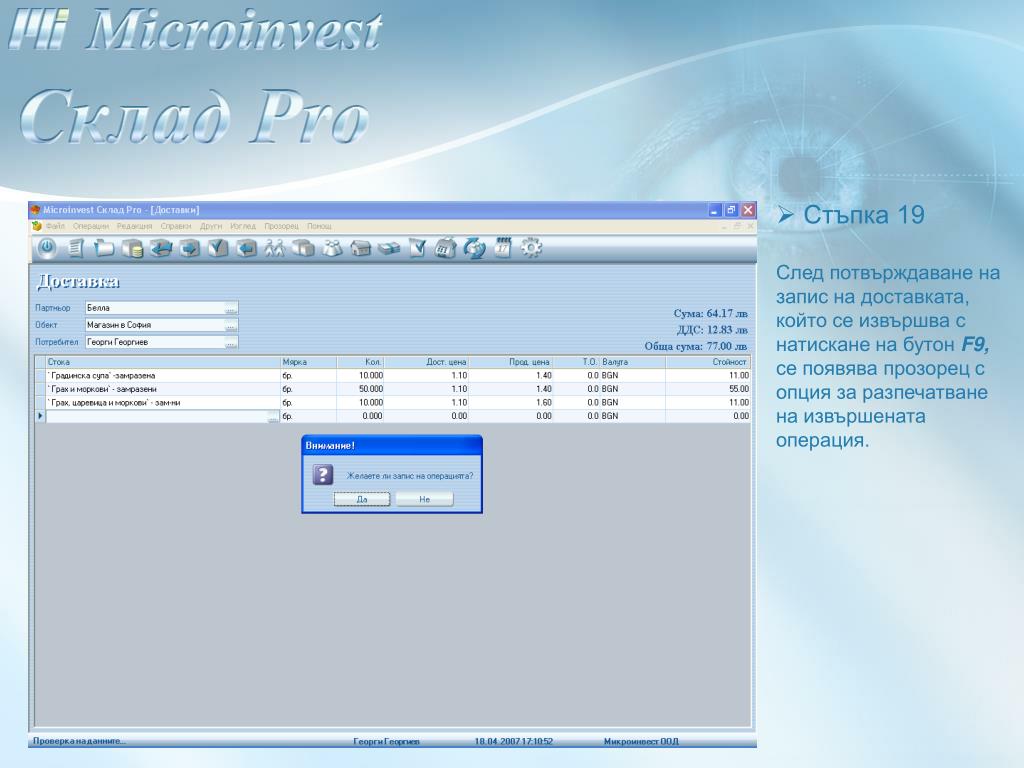Viewport: 1024px width, 768px height.
Task: Click the stacked boxes goods icon
Action: [x=303, y=248]
